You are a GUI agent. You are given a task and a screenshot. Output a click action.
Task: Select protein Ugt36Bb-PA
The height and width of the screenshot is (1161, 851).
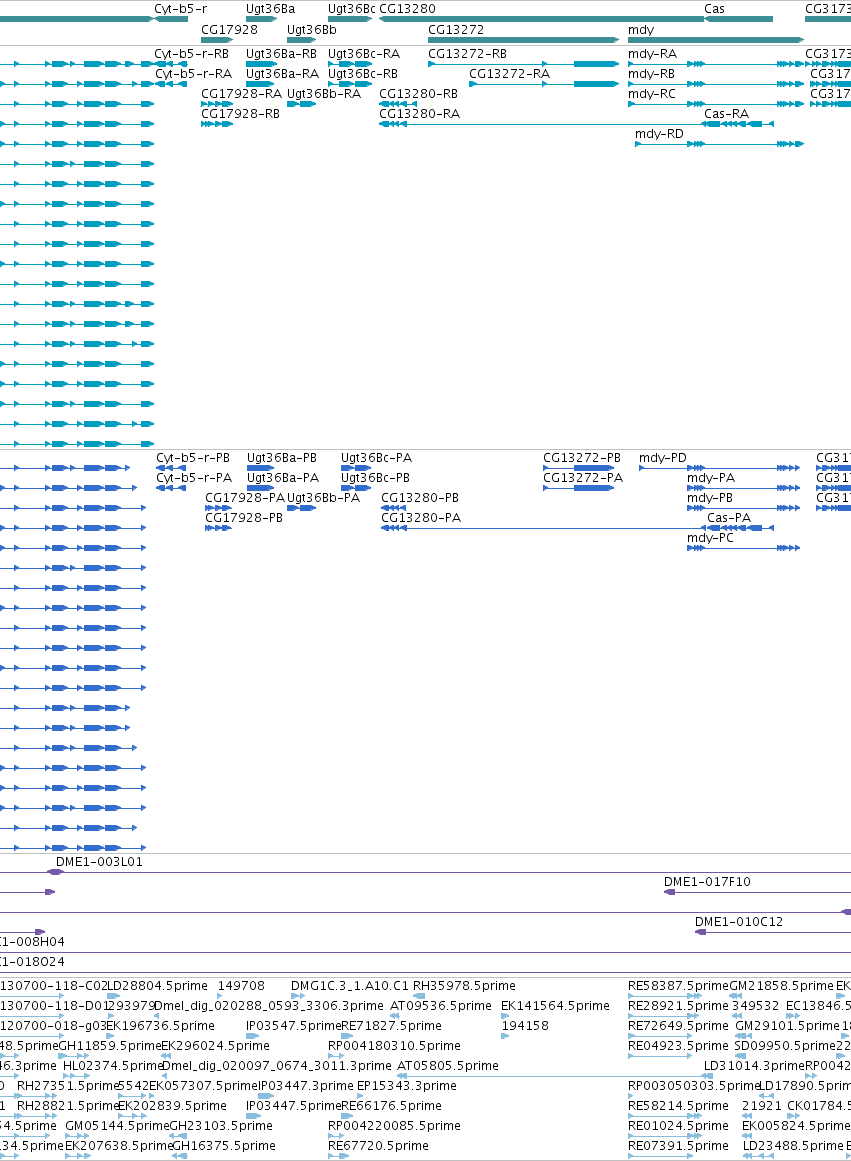[324, 498]
